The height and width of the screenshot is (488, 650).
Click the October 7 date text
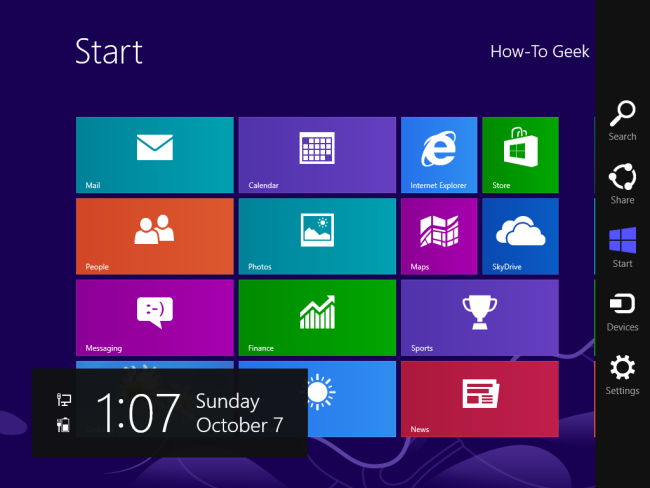pyautogui.click(x=240, y=425)
